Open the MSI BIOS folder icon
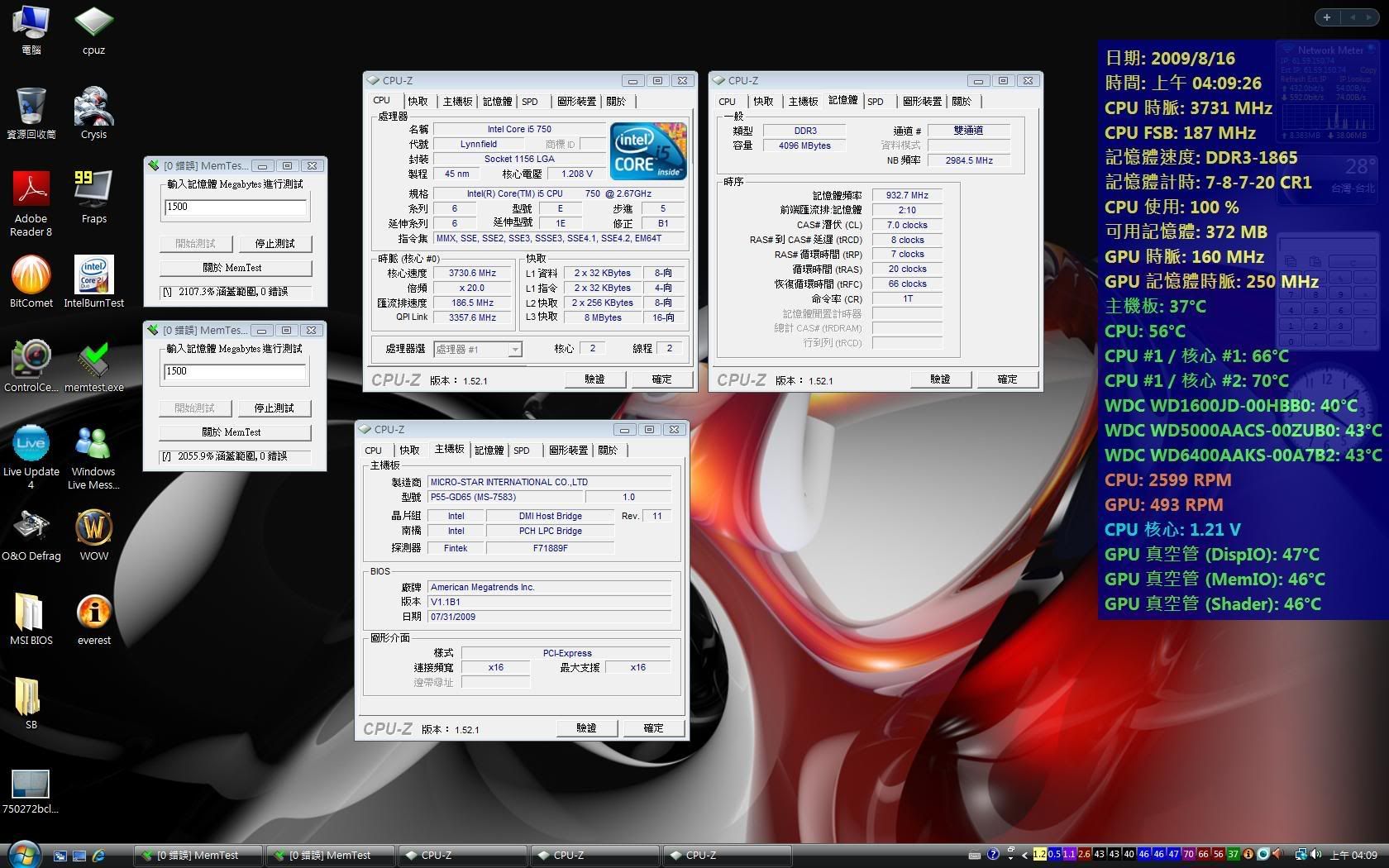This screenshot has height=868, width=1389. coord(31,619)
